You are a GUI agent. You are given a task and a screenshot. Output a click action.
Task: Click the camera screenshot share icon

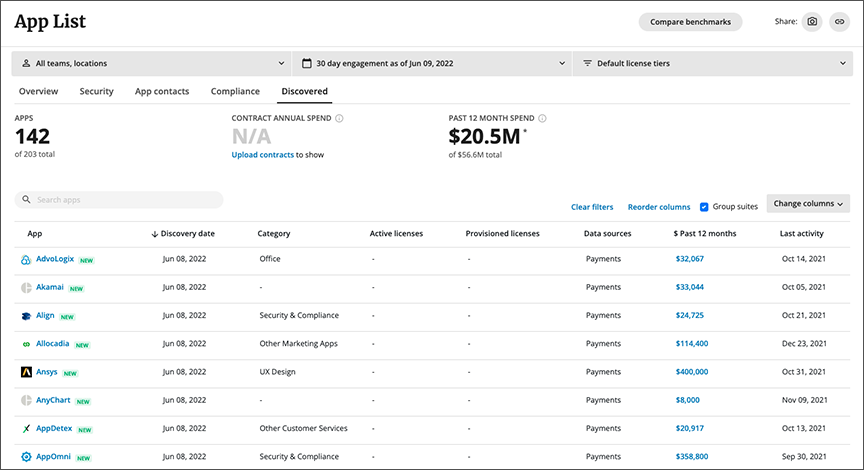pyautogui.click(x=812, y=22)
